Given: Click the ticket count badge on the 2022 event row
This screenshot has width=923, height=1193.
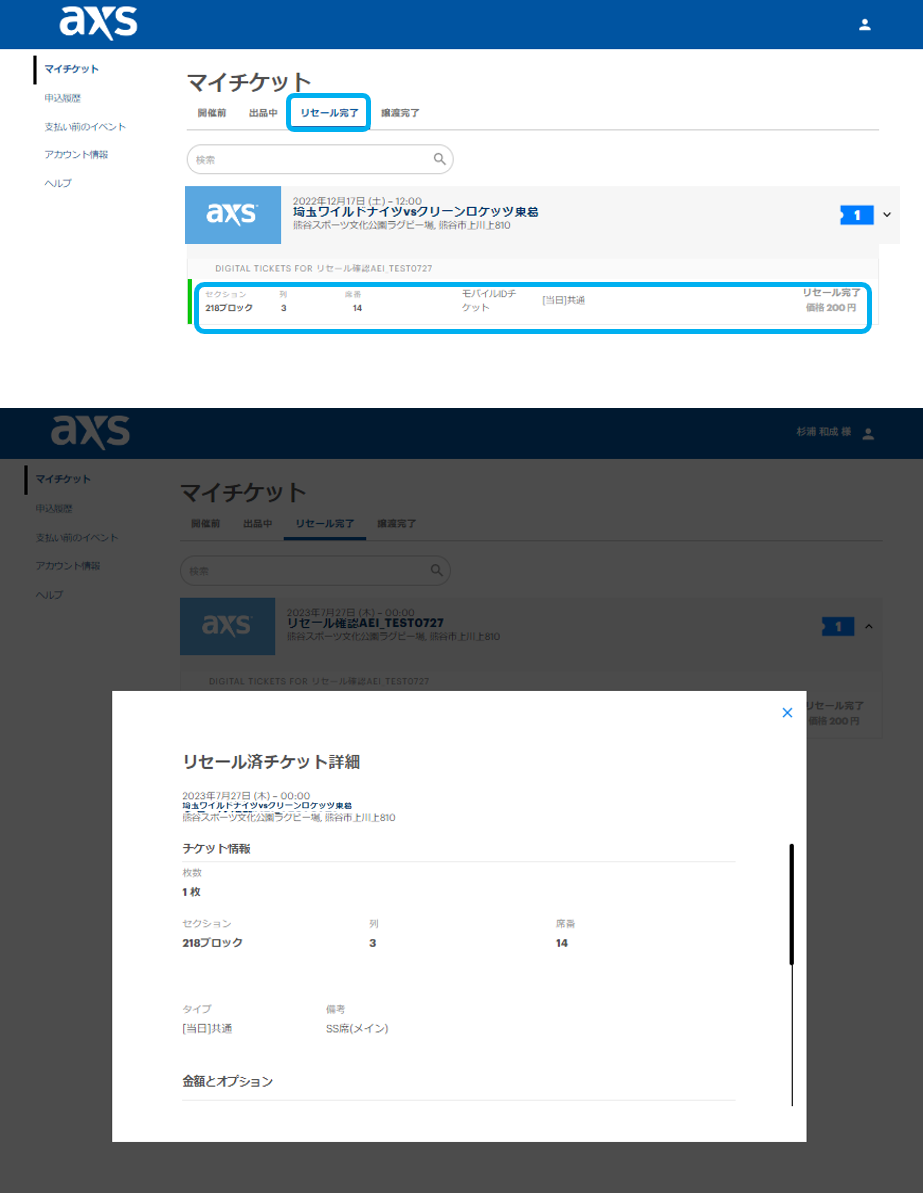Looking at the screenshot, I should point(857,215).
